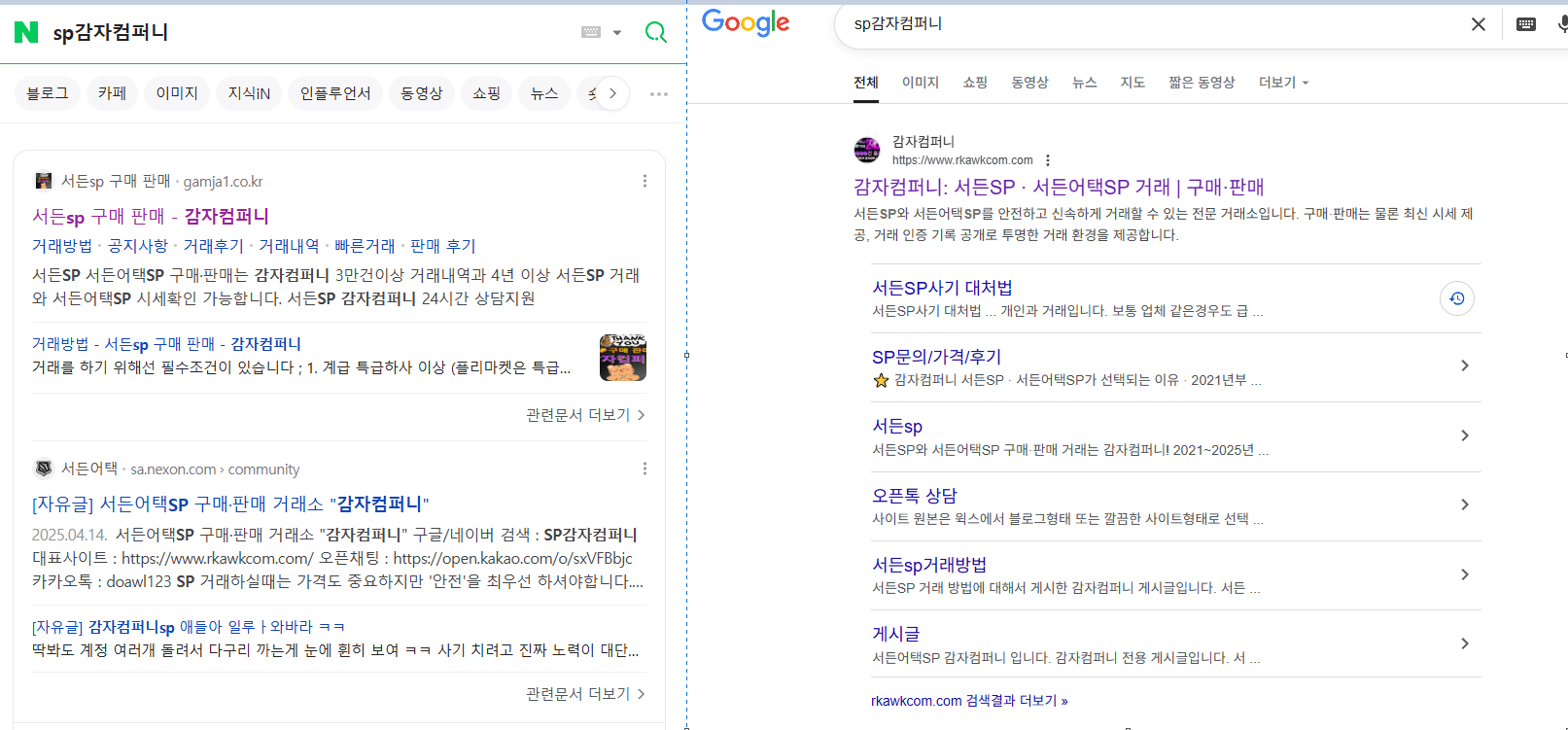Switch to Naver 블로그 tab

click(48, 93)
